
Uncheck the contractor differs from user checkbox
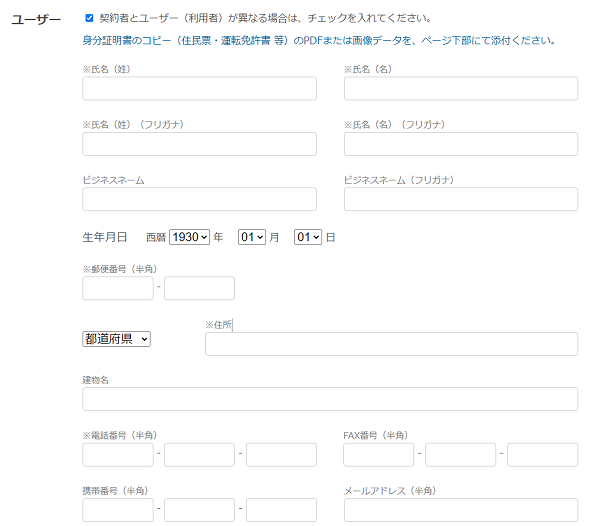pos(89,18)
